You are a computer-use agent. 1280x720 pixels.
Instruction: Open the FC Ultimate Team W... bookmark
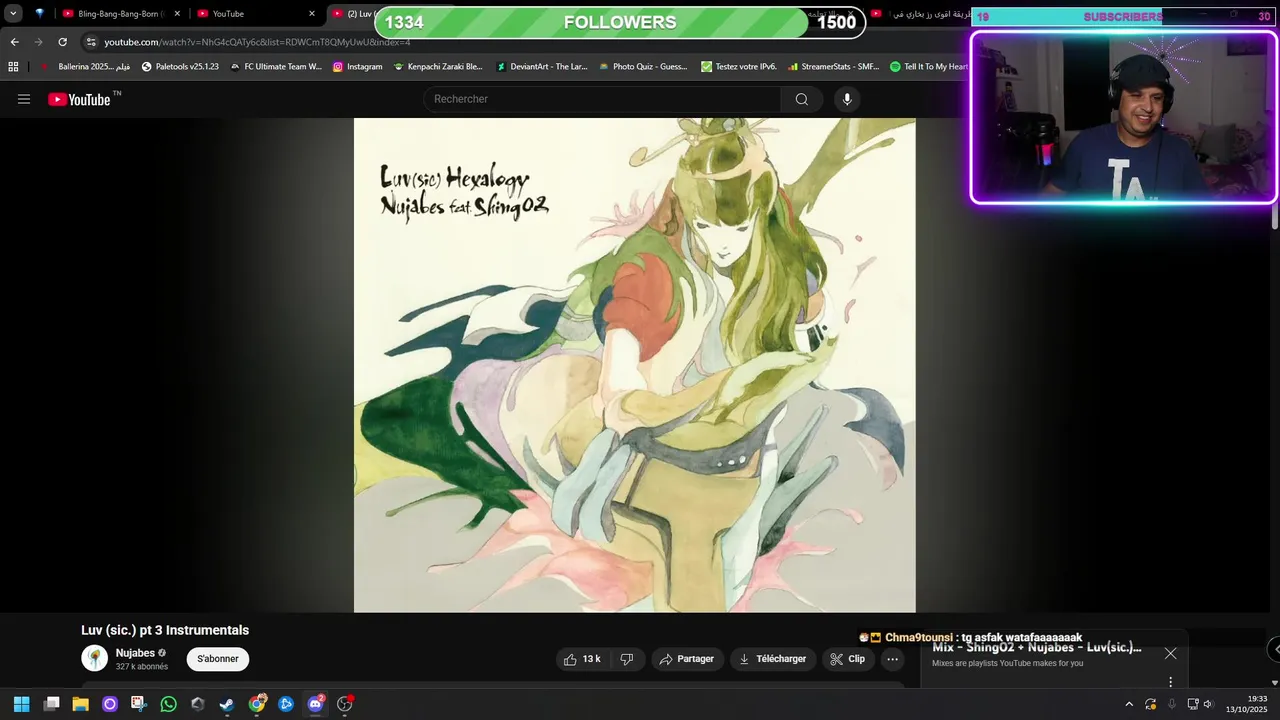pyautogui.click(x=276, y=67)
